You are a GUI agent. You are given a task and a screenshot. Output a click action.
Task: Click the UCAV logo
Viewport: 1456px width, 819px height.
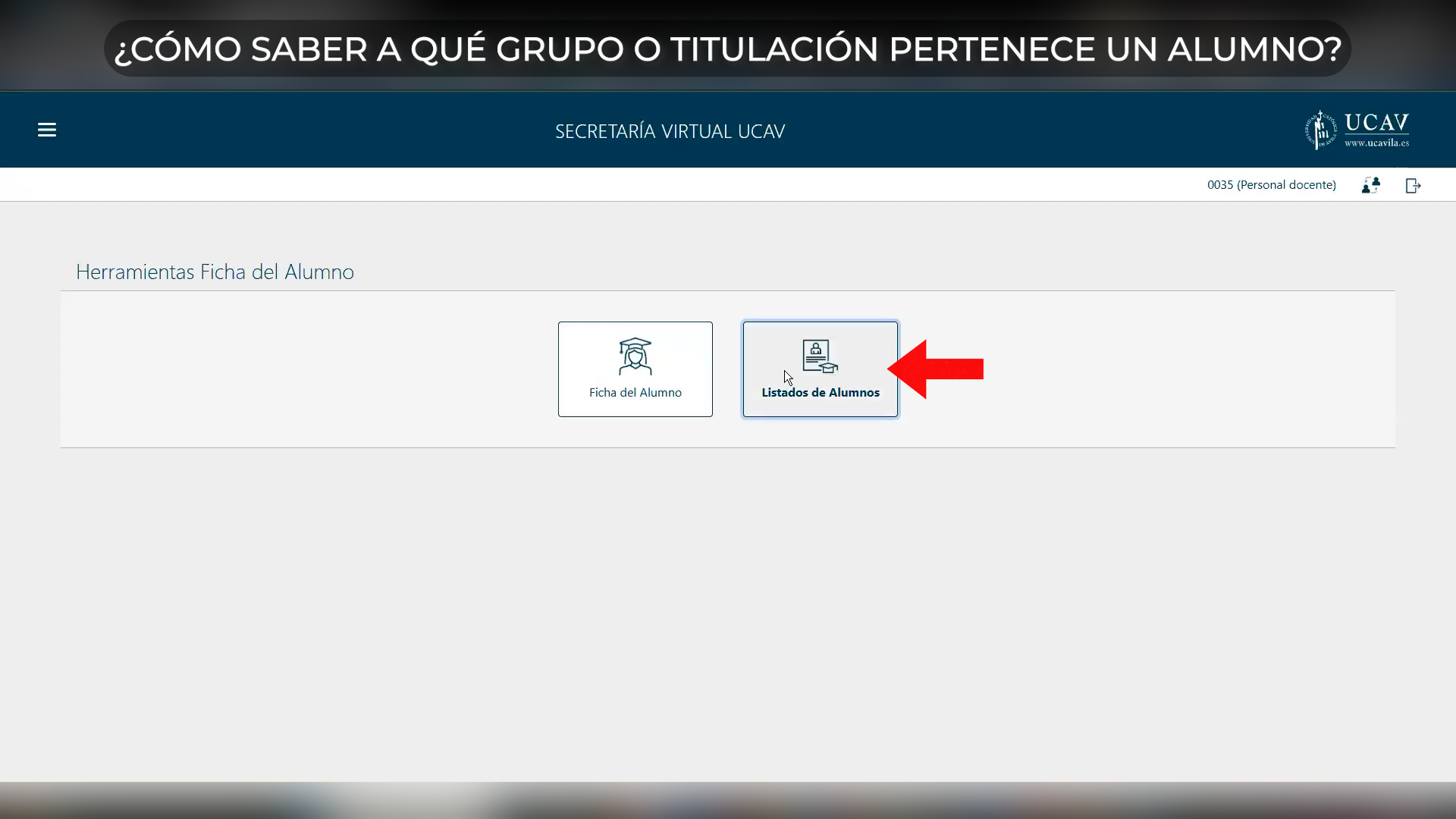(x=1357, y=130)
